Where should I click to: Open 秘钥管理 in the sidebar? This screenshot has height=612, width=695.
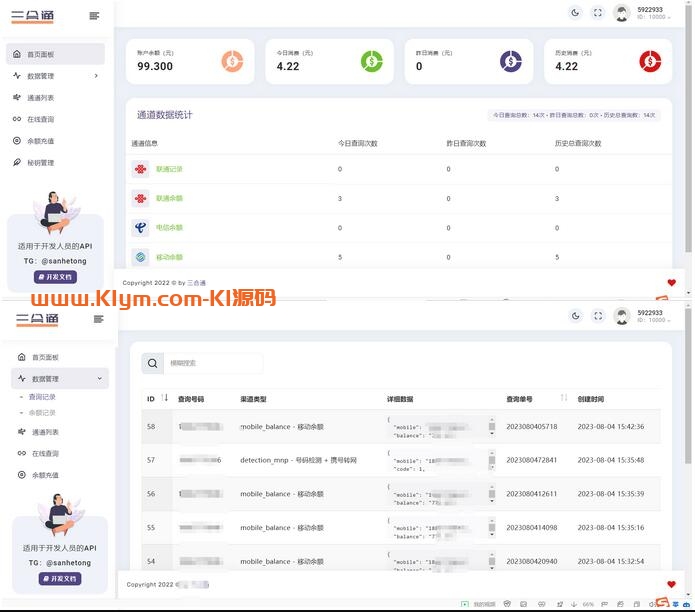(41, 163)
